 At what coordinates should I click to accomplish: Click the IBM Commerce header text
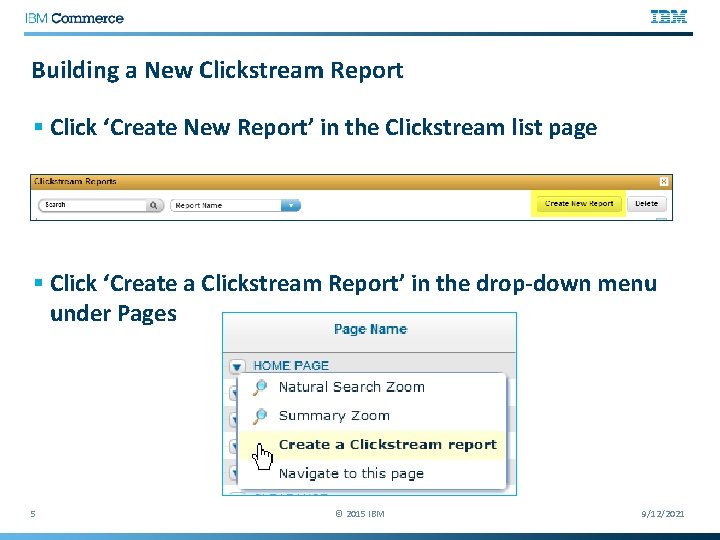(x=74, y=18)
